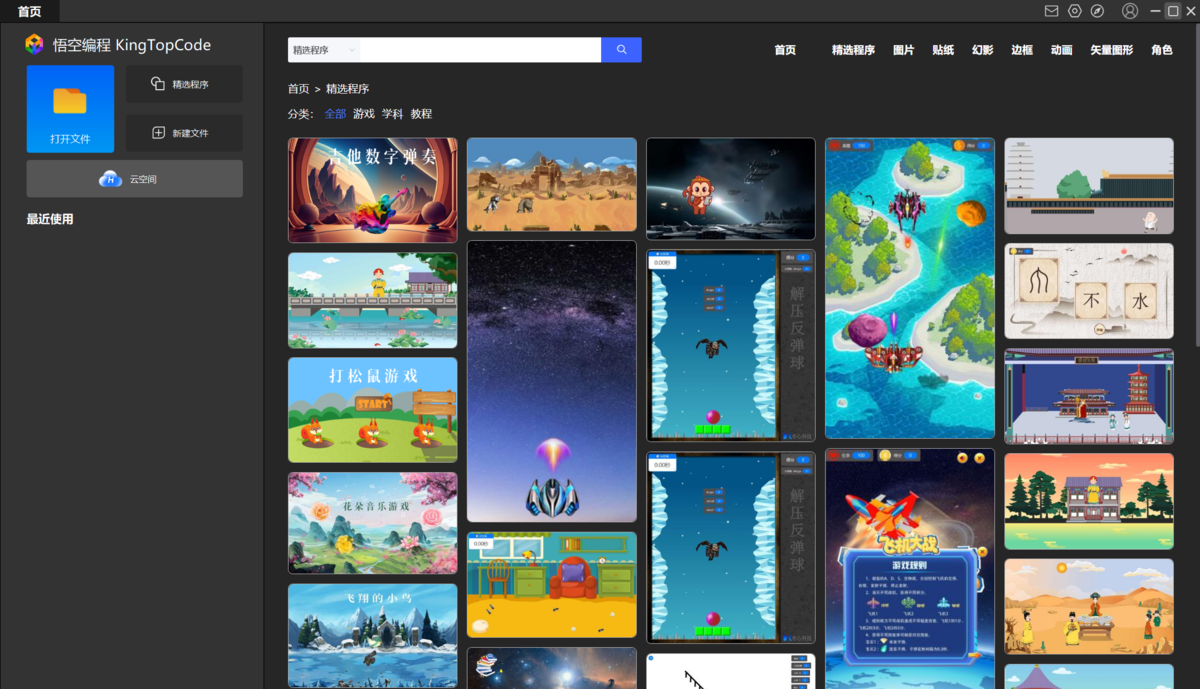Switch to the 贴纸 tab
Image resolution: width=1200 pixels, height=689 pixels.
(942, 50)
